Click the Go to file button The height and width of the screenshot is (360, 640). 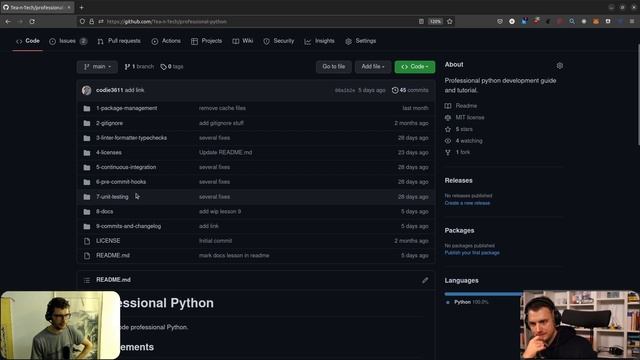pos(333,67)
